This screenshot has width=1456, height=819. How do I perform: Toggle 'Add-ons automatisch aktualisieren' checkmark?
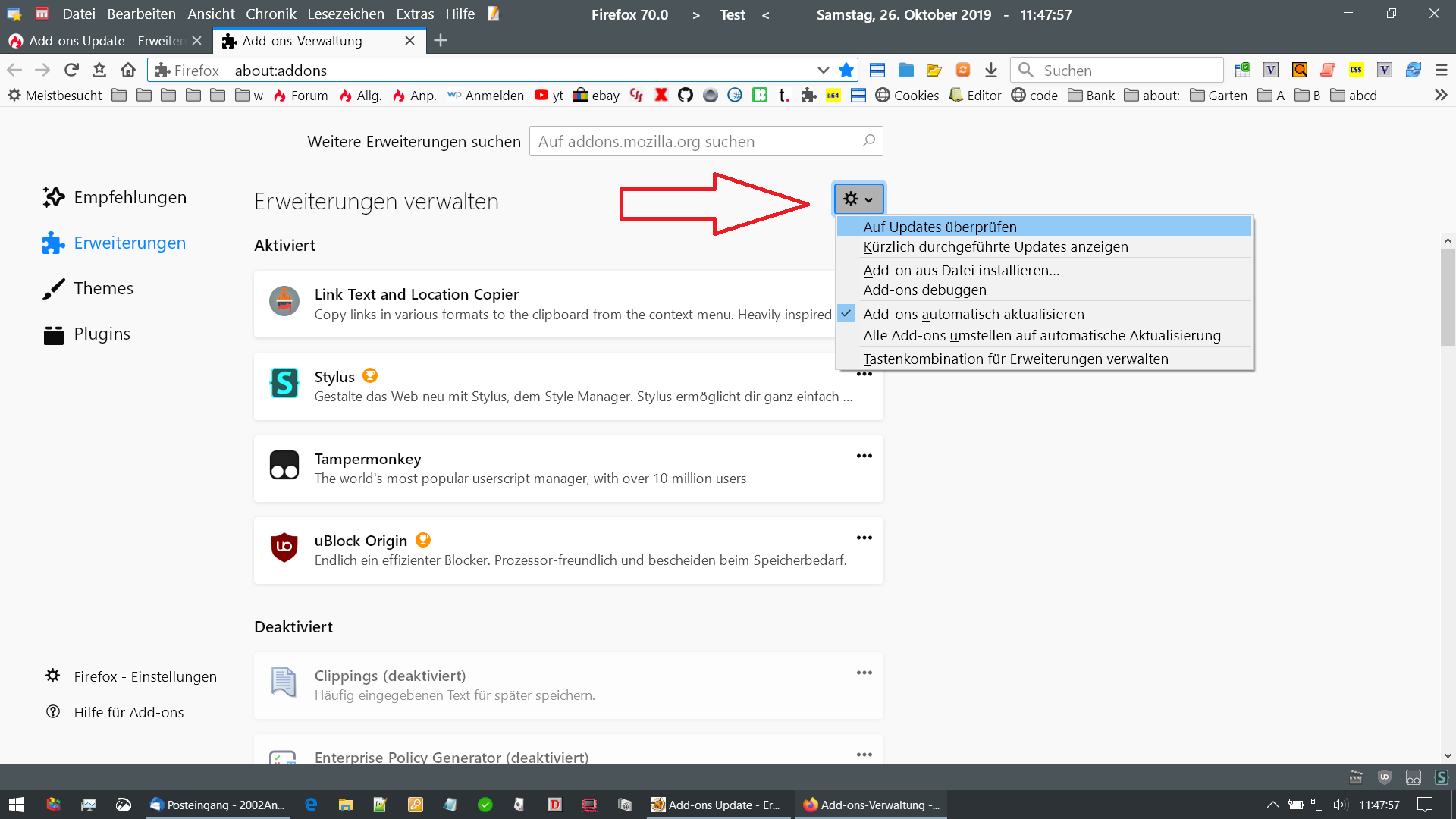click(973, 314)
